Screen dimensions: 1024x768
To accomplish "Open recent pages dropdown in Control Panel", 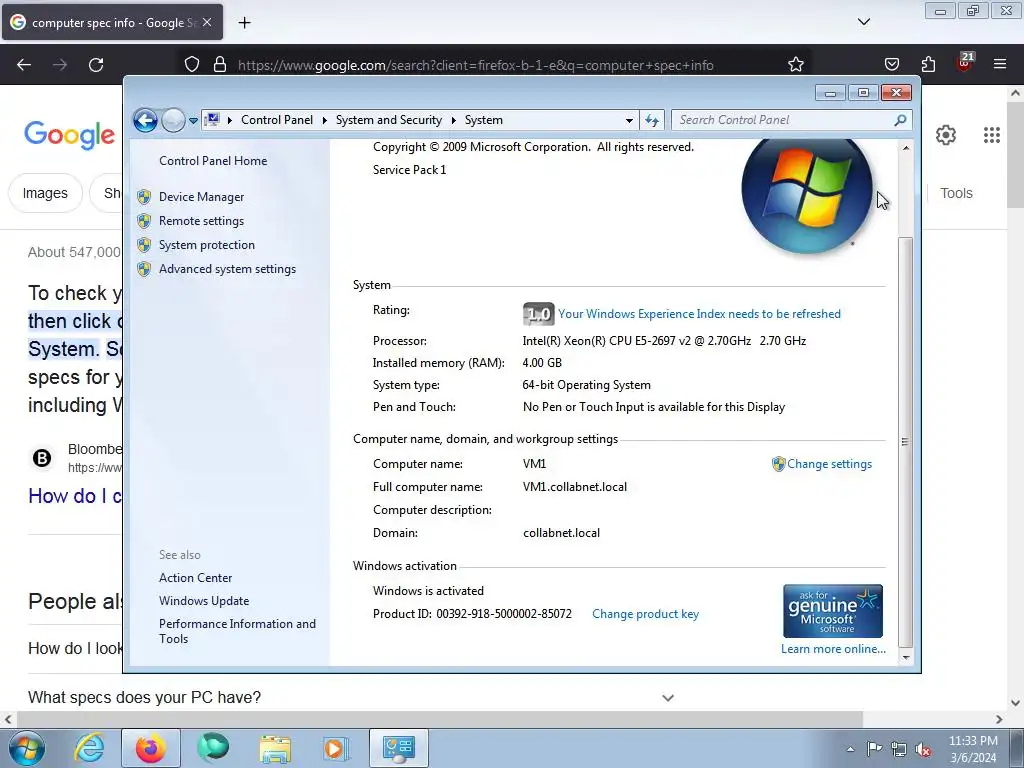I will [193, 121].
